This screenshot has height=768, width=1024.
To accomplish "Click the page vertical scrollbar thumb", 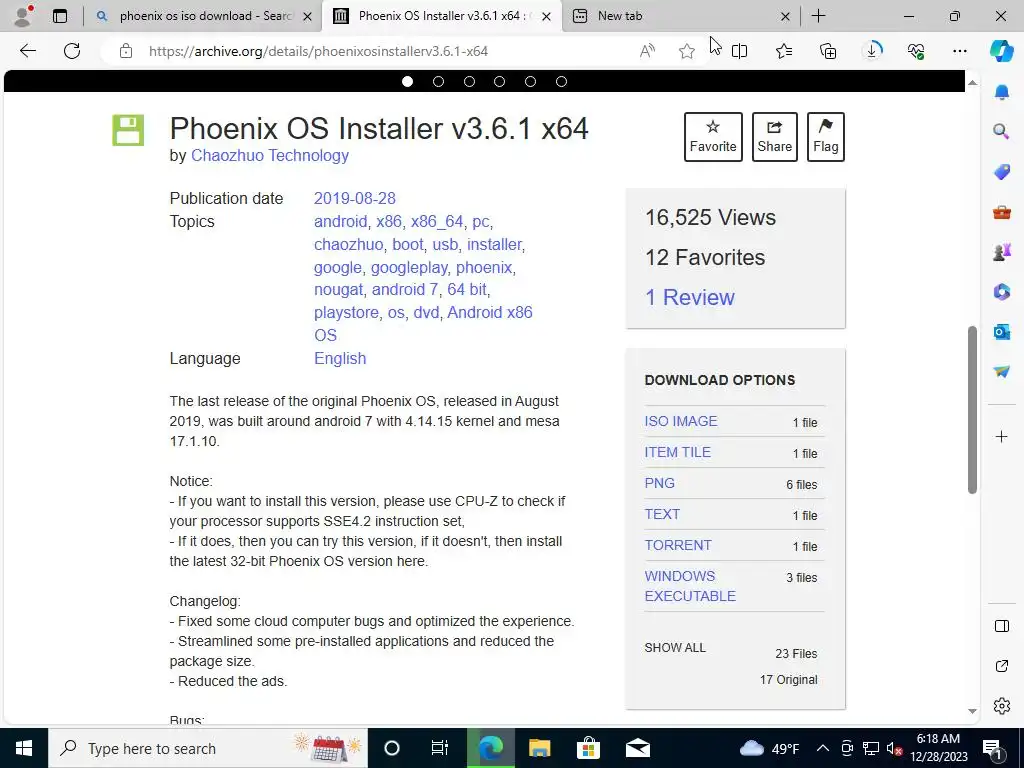I will tap(972, 409).
